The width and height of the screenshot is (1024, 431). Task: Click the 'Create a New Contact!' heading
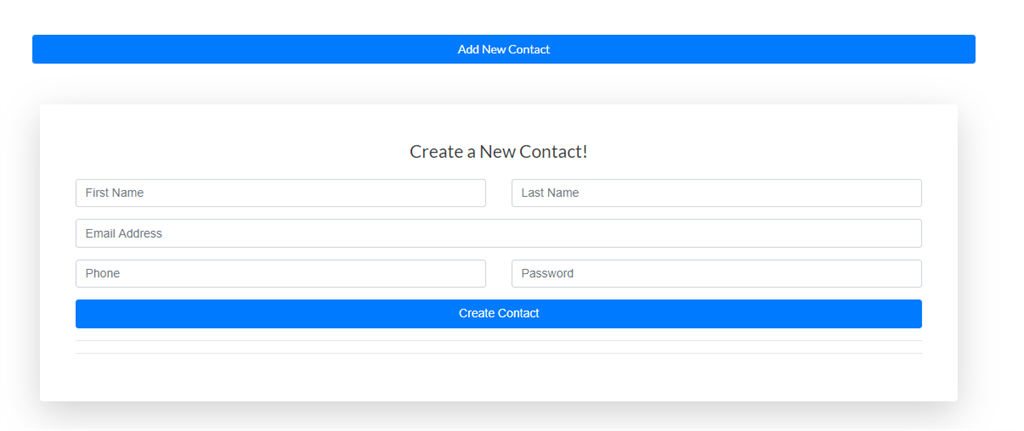(498, 152)
